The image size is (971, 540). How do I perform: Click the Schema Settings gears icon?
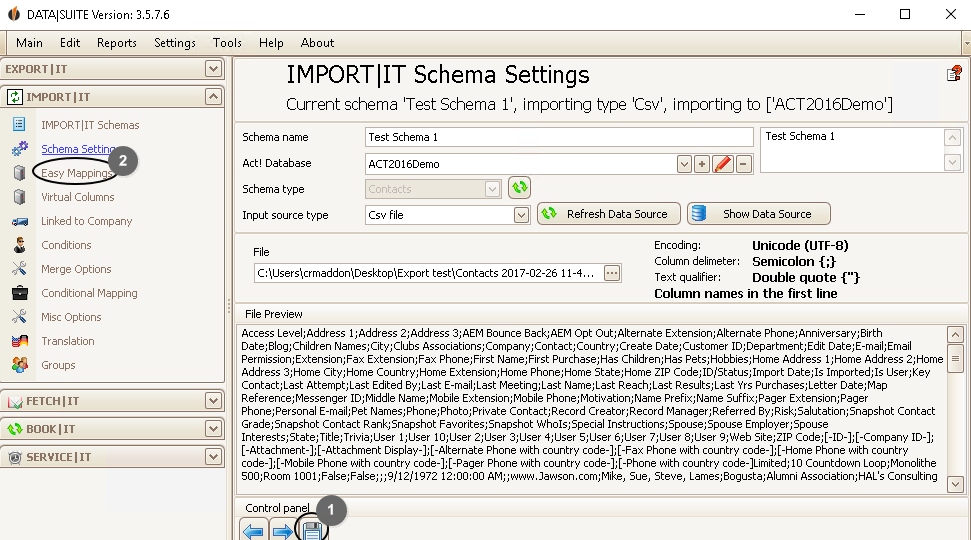(19, 149)
